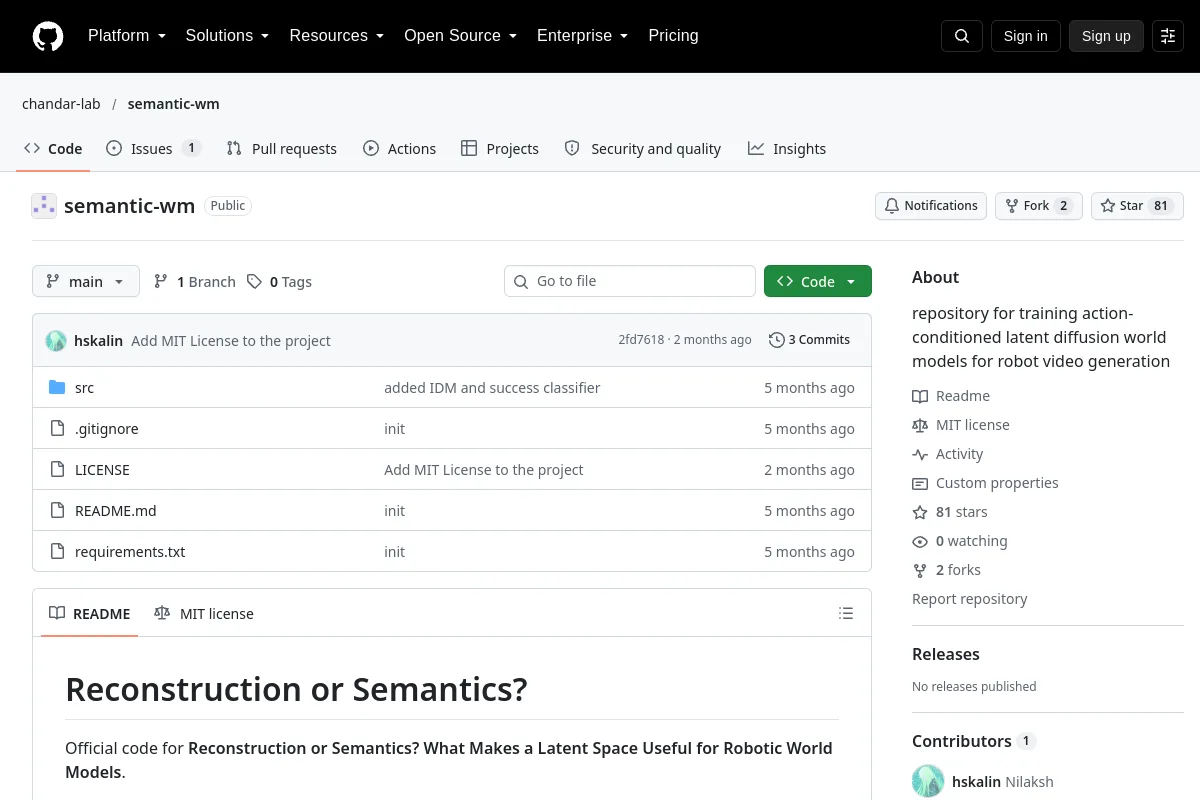The width and height of the screenshot is (1200, 800).
Task: Fork this repository
Action: pos(1038,206)
